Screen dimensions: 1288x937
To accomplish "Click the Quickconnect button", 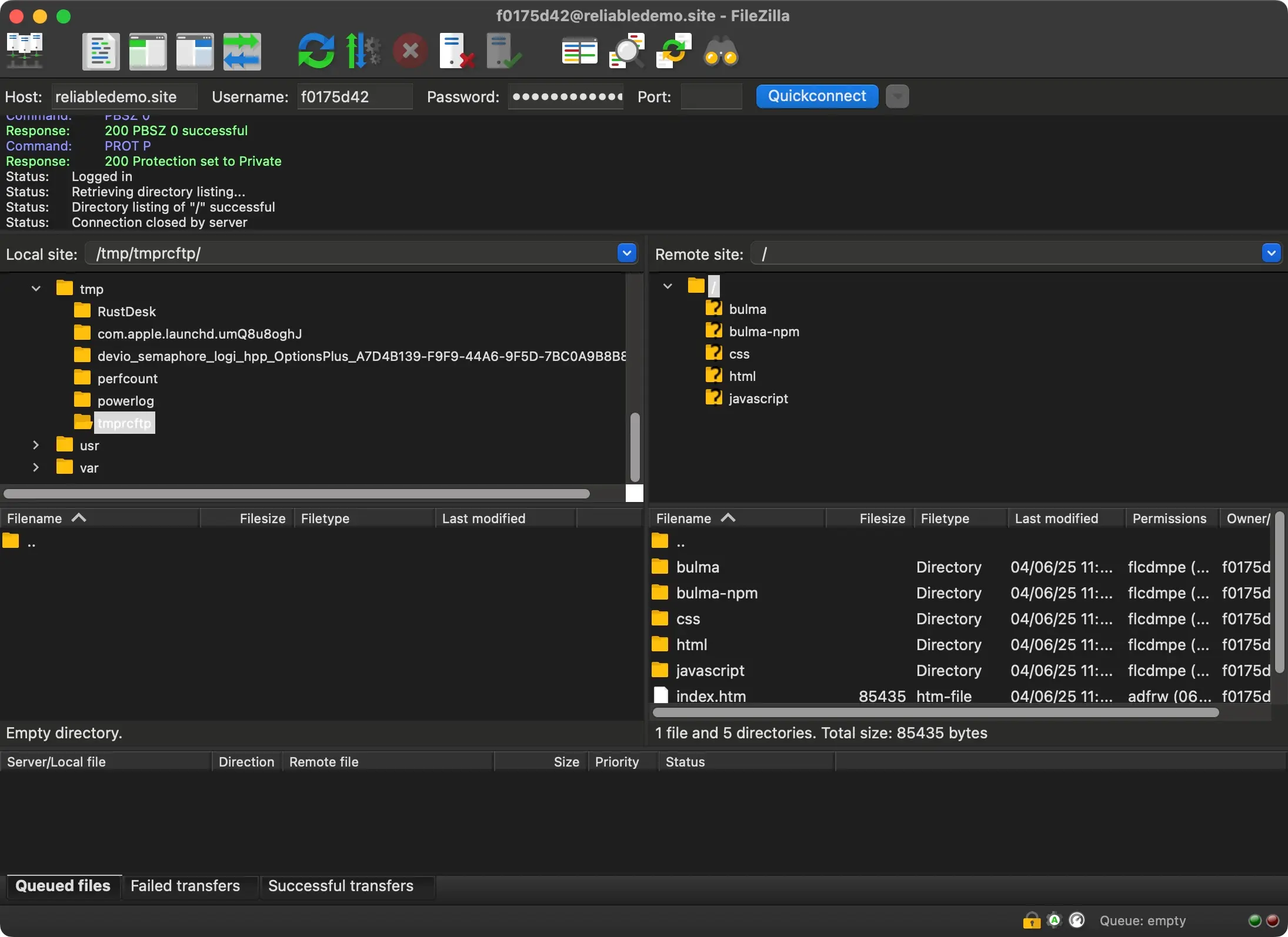I will [817, 96].
